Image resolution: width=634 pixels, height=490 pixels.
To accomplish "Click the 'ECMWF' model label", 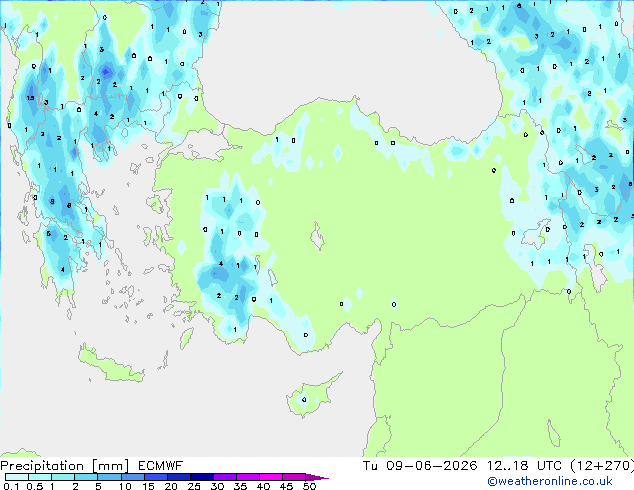I will tap(161, 466).
